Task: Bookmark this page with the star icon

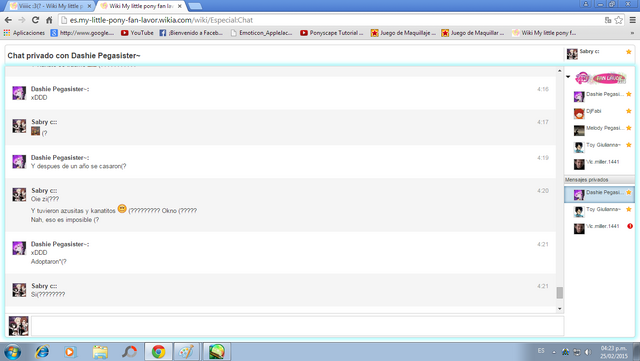Action: click(619, 20)
